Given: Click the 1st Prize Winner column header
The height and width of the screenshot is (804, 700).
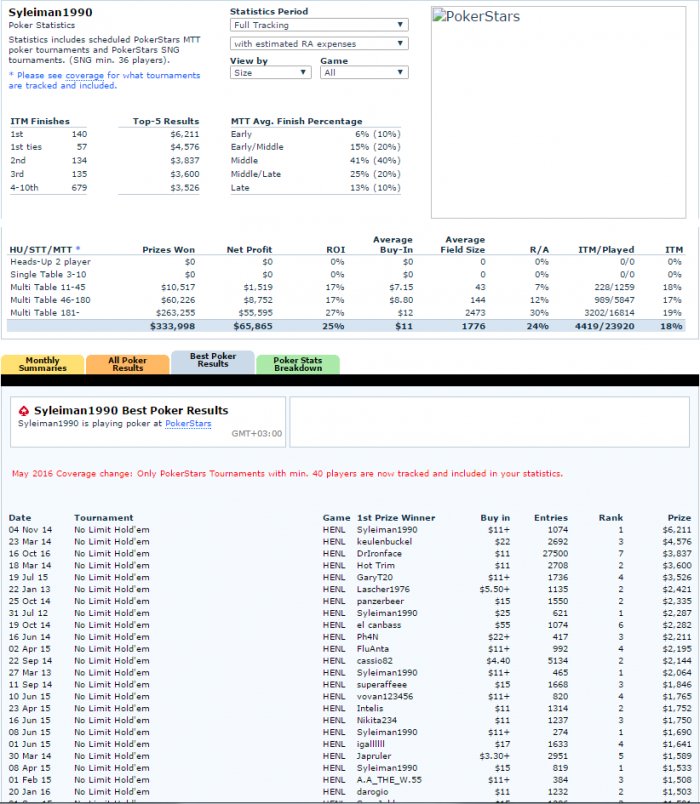Looking at the screenshot, I should tap(396, 518).
